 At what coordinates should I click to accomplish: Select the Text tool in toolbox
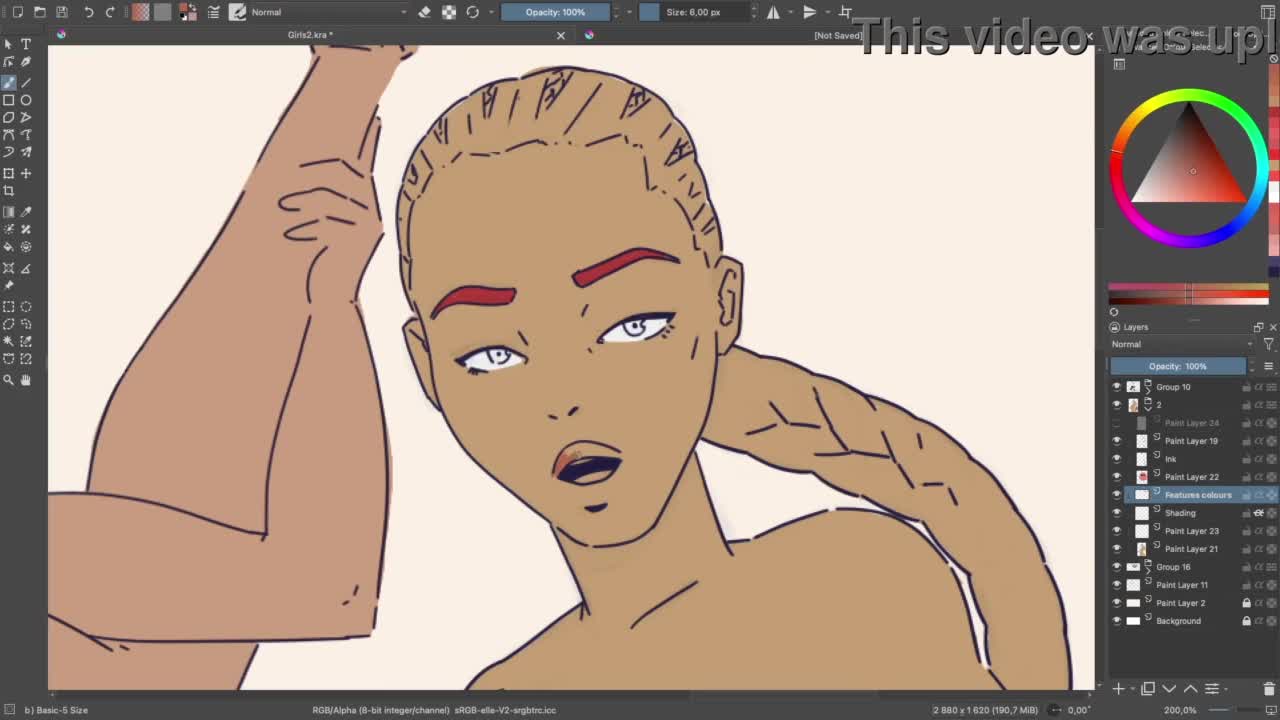coord(26,44)
